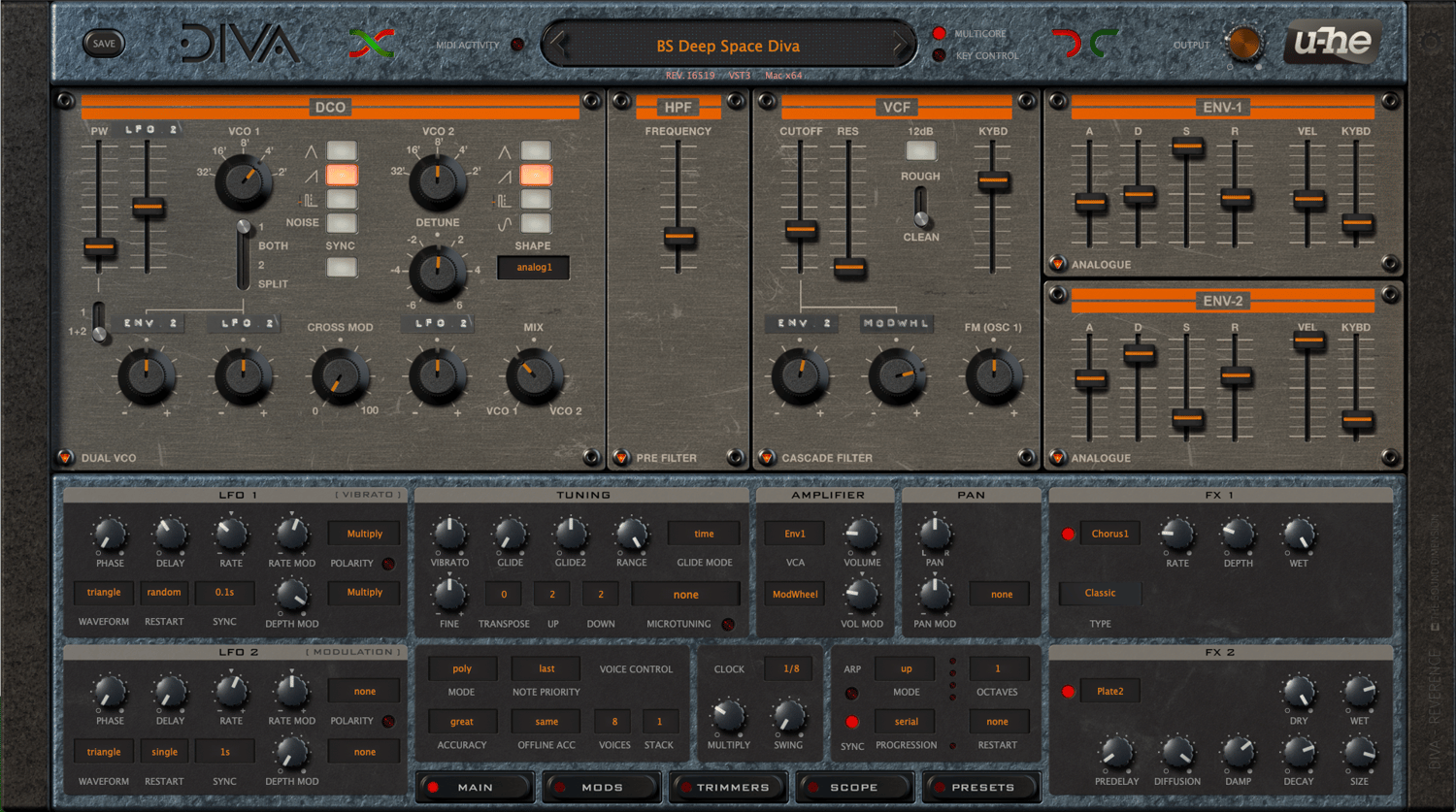1456x812 pixels.
Task: Toggle the Key Control LED
Action: pos(939,55)
